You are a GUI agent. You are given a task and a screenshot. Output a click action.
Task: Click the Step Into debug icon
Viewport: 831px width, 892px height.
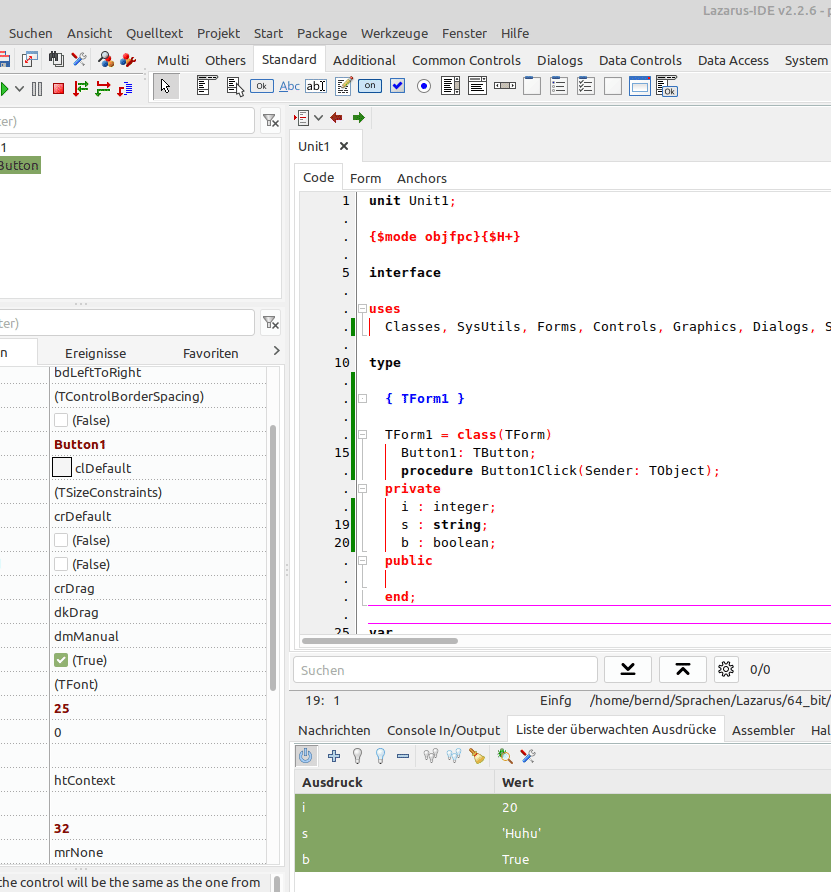(x=81, y=89)
